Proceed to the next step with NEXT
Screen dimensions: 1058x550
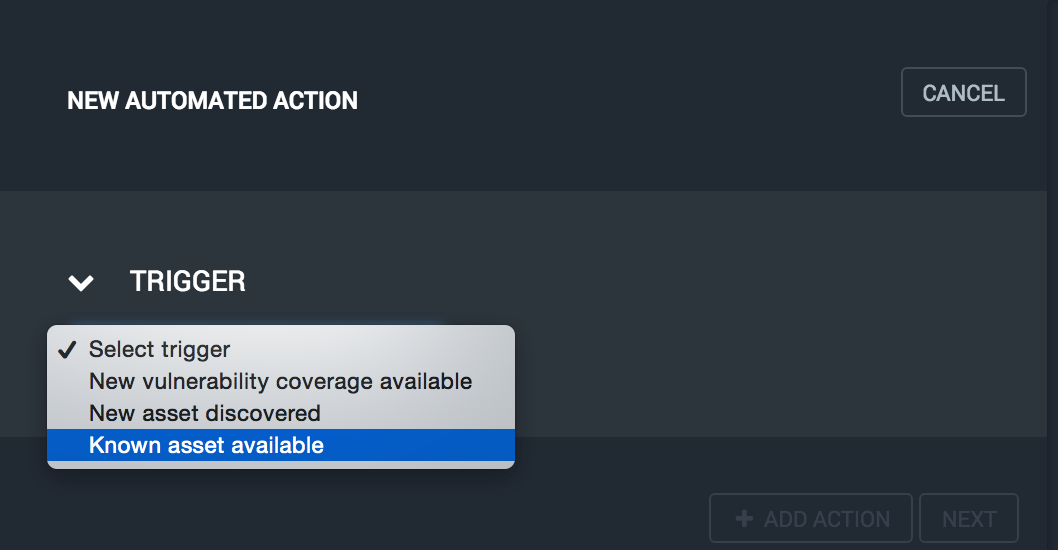coord(968,519)
